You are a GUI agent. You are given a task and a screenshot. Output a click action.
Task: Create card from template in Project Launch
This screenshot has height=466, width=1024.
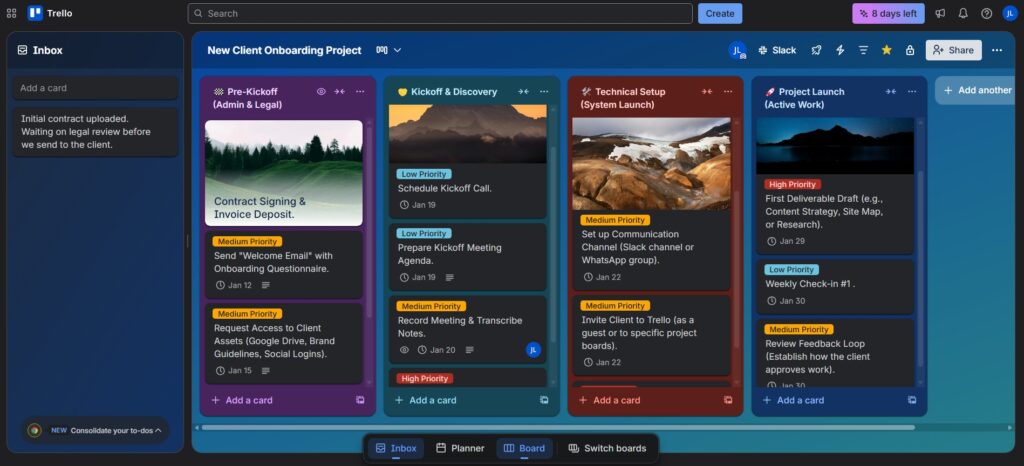click(912, 400)
